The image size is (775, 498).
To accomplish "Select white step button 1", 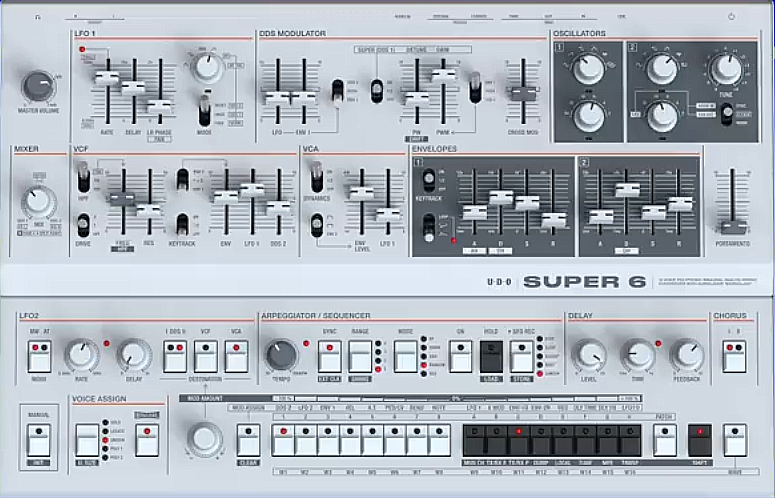I will click(x=283, y=440).
